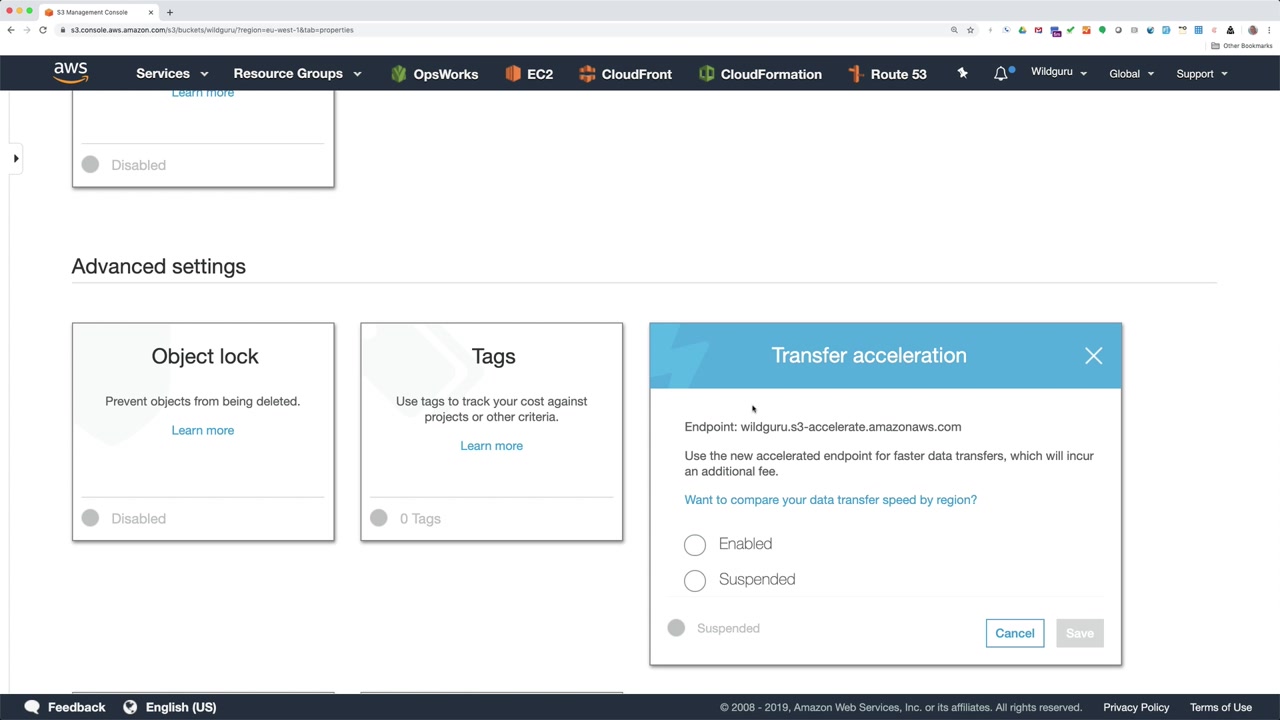The image size is (1280, 720).
Task: Click the Feedback speech bubble icon
Action: [32, 707]
